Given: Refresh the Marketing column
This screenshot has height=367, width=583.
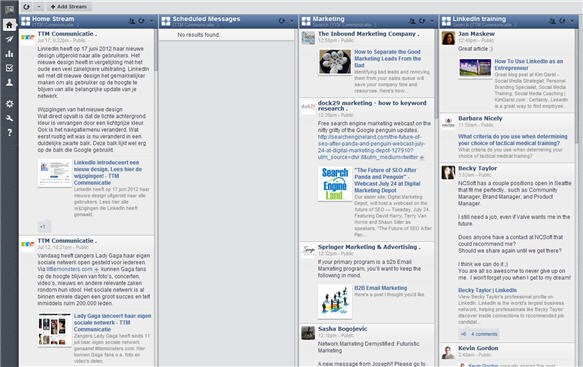Looking at the screenshot, I should (x=422, y=21).
